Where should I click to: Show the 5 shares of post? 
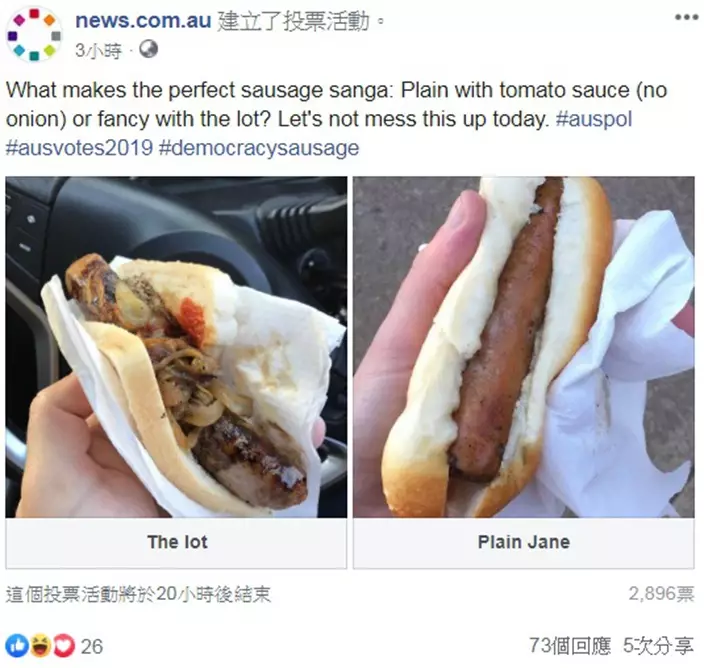pyautogui.click(x=658, y=646)
